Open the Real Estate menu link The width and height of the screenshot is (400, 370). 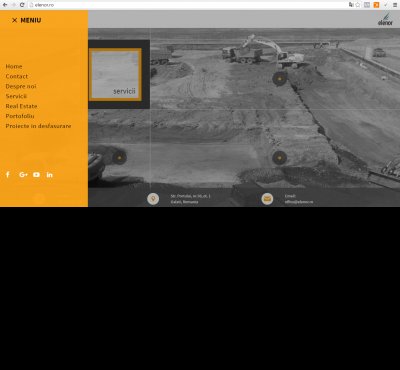click(21, 106)
